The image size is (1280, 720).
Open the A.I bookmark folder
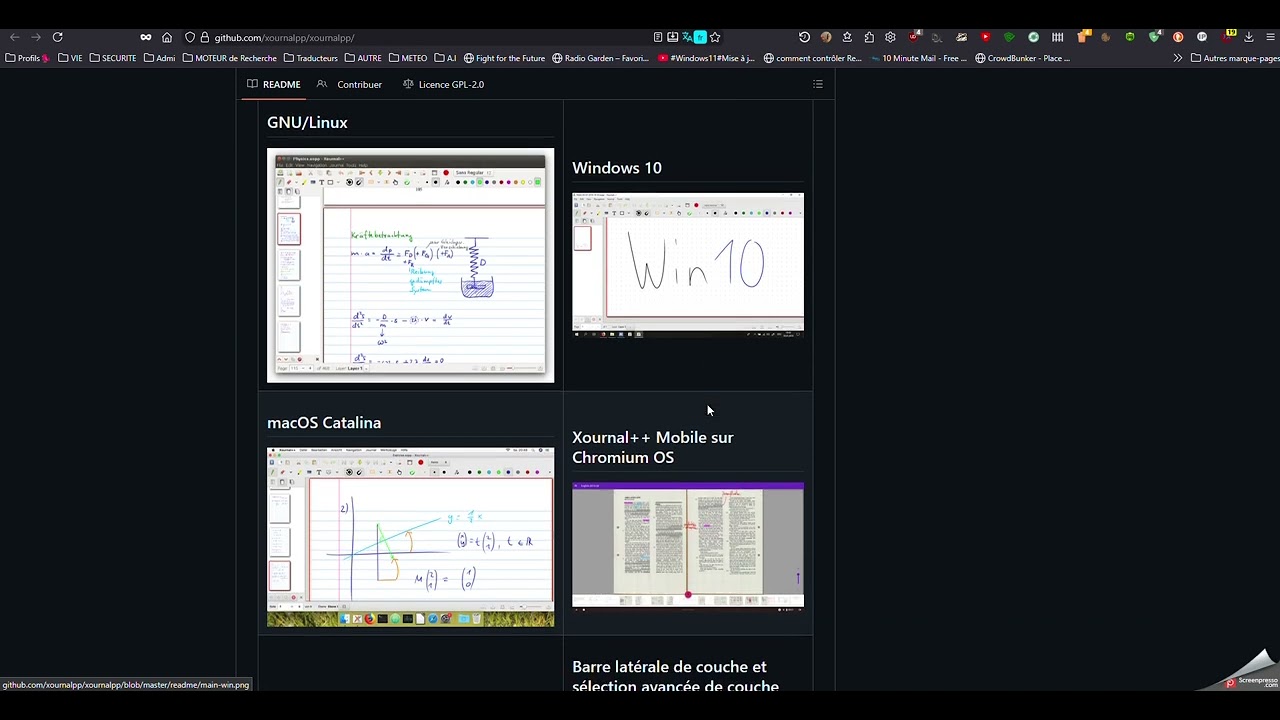pos(445,58)
